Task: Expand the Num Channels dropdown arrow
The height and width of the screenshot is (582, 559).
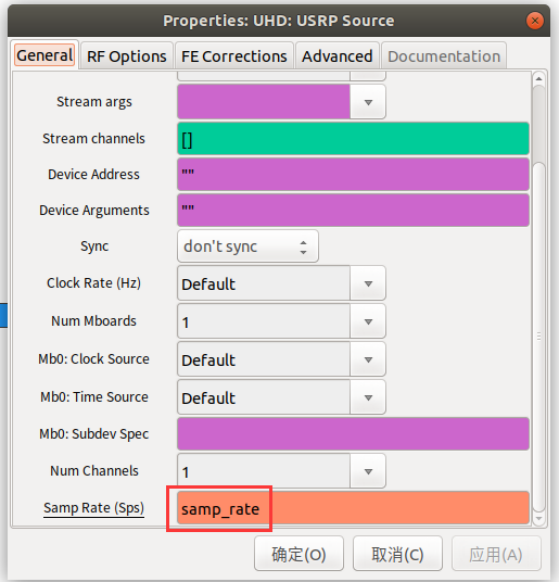Action: (368, 471)
